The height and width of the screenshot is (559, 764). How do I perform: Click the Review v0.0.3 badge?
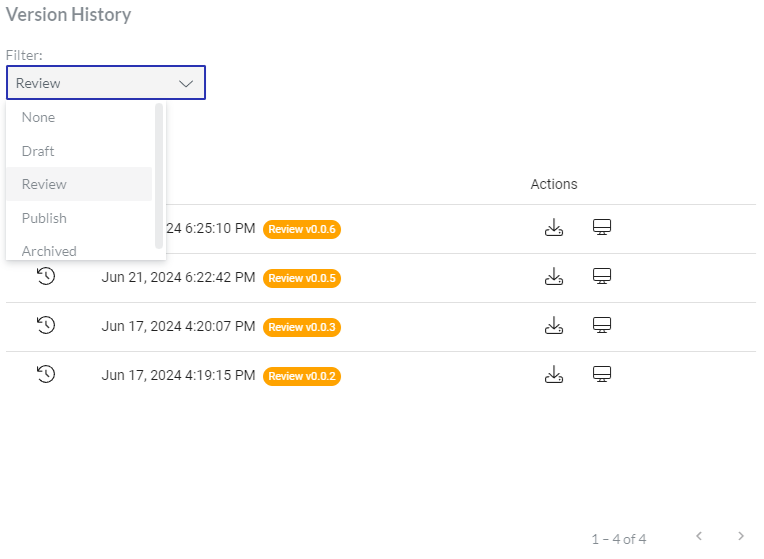click(x=302, y=327)
